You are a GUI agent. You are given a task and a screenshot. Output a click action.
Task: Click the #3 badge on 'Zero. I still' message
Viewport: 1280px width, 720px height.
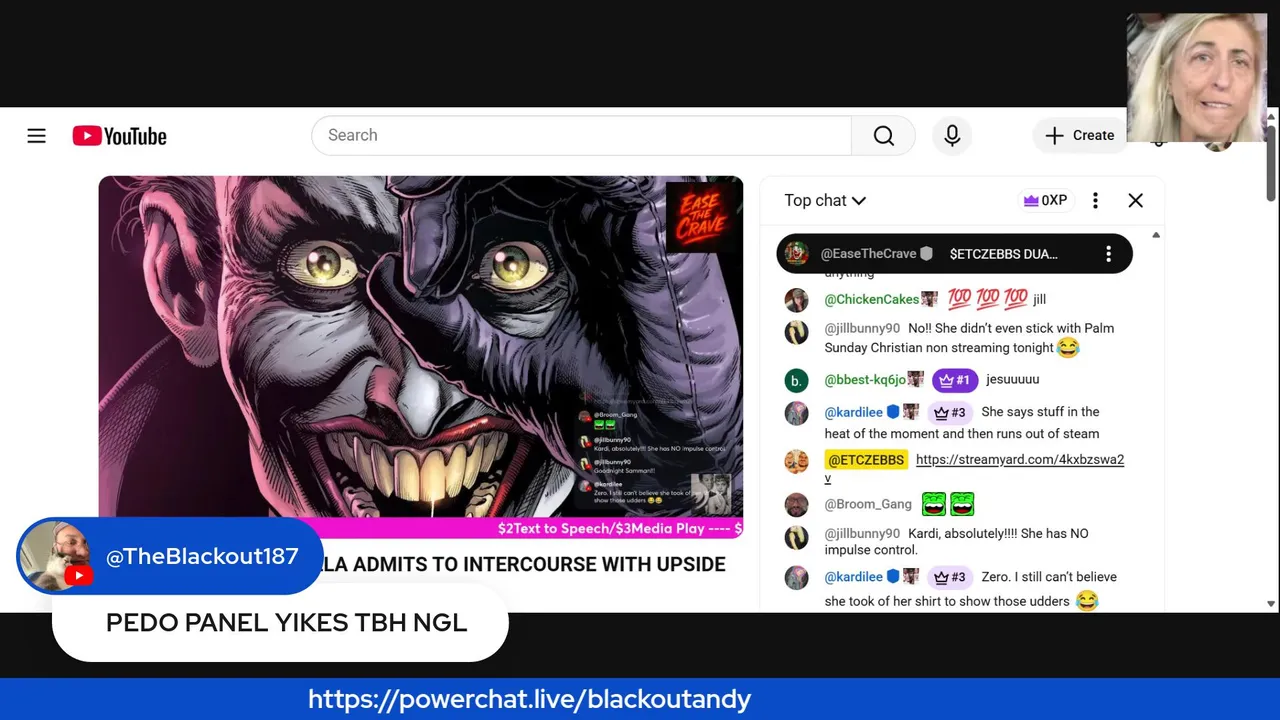(x=950, y=577)
